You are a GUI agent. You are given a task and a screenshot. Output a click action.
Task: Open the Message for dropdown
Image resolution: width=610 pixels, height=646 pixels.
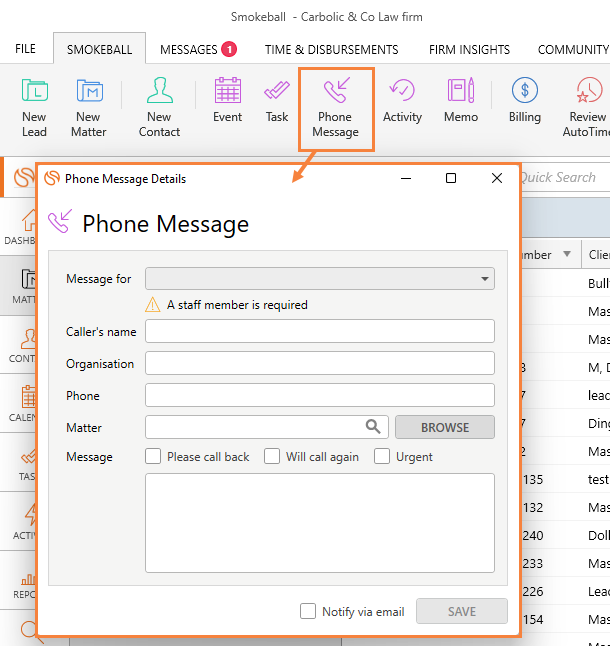click(x=320, y=279)
